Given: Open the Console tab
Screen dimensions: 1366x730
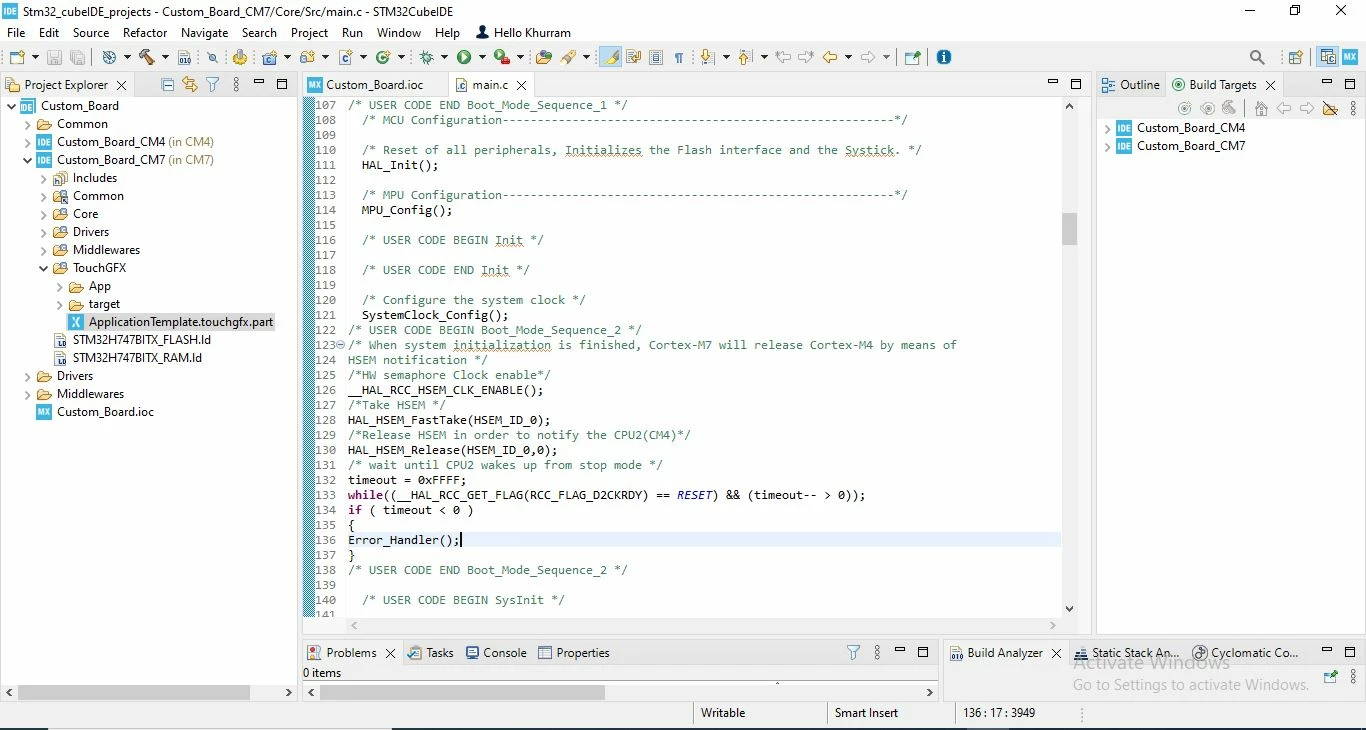Looking at the screenshot, I should click(x=496, y=653).
